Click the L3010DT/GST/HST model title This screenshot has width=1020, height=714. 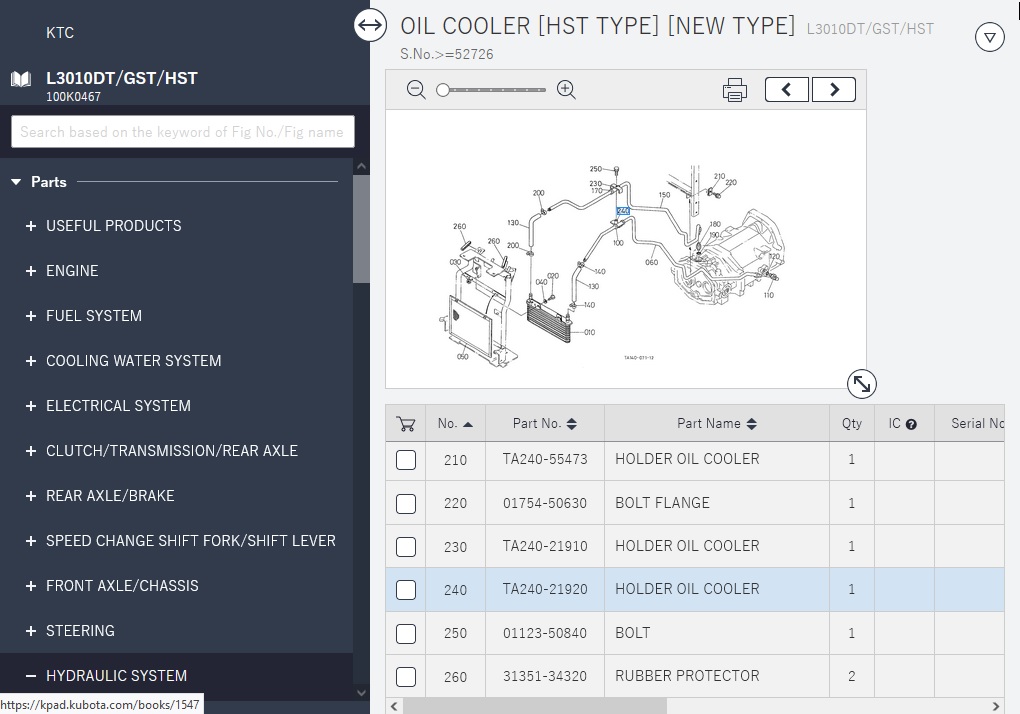(x=122, y=78)
